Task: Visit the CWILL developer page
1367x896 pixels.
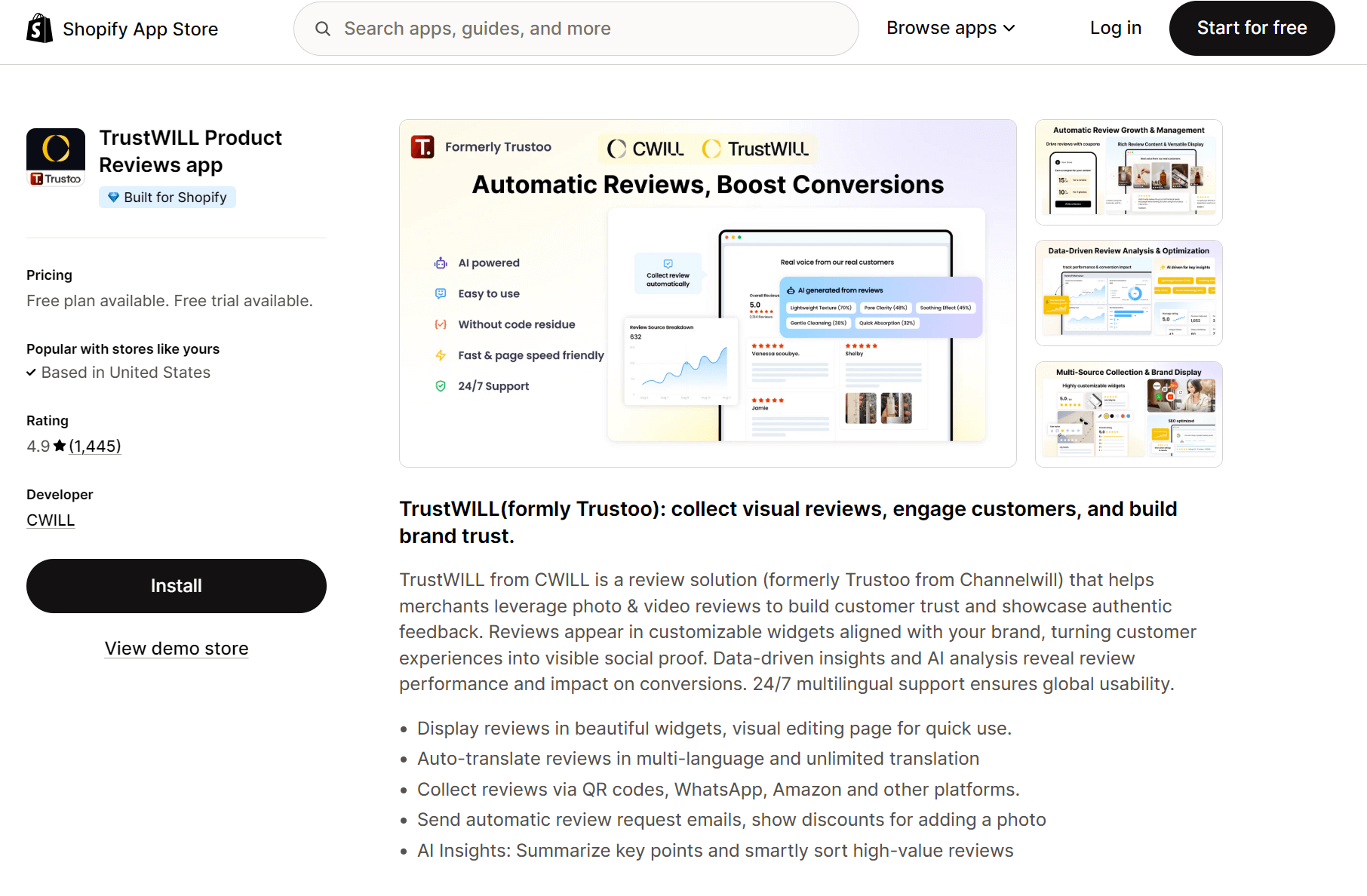Action: tap(50, 520)
